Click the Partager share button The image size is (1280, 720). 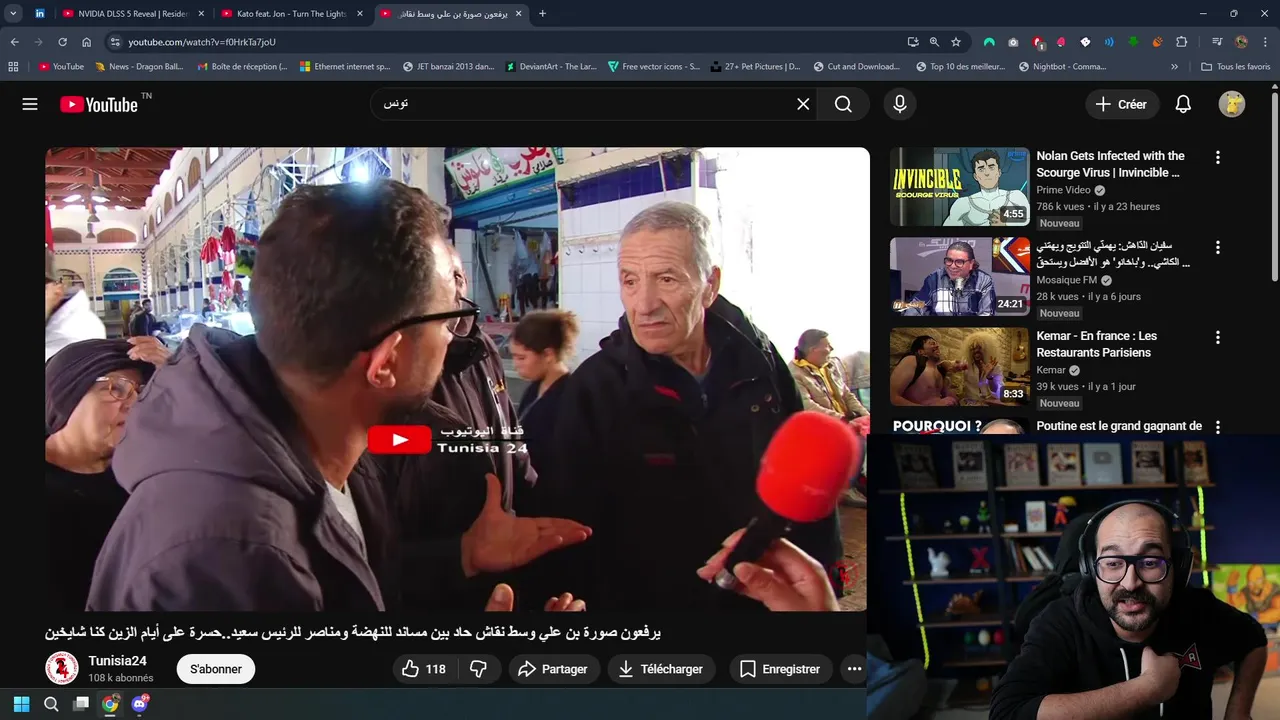tap(553, 669)
